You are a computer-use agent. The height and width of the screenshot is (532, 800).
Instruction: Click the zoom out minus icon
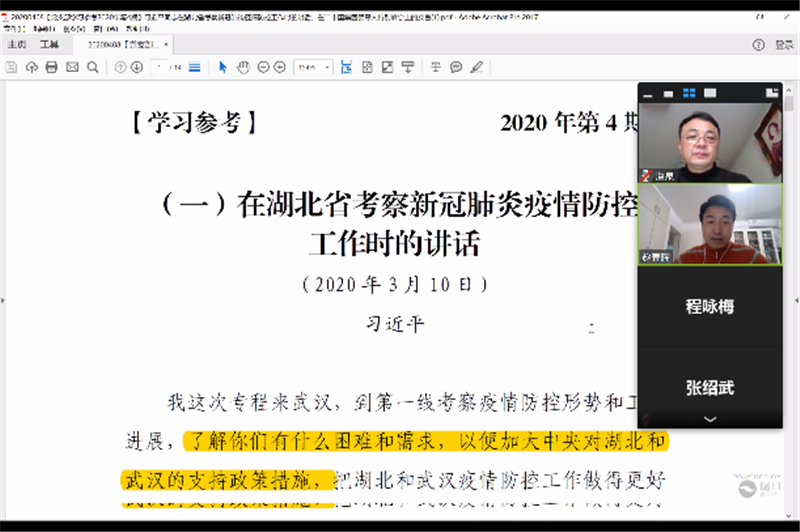pyautogui.click(x=264, y=67)
